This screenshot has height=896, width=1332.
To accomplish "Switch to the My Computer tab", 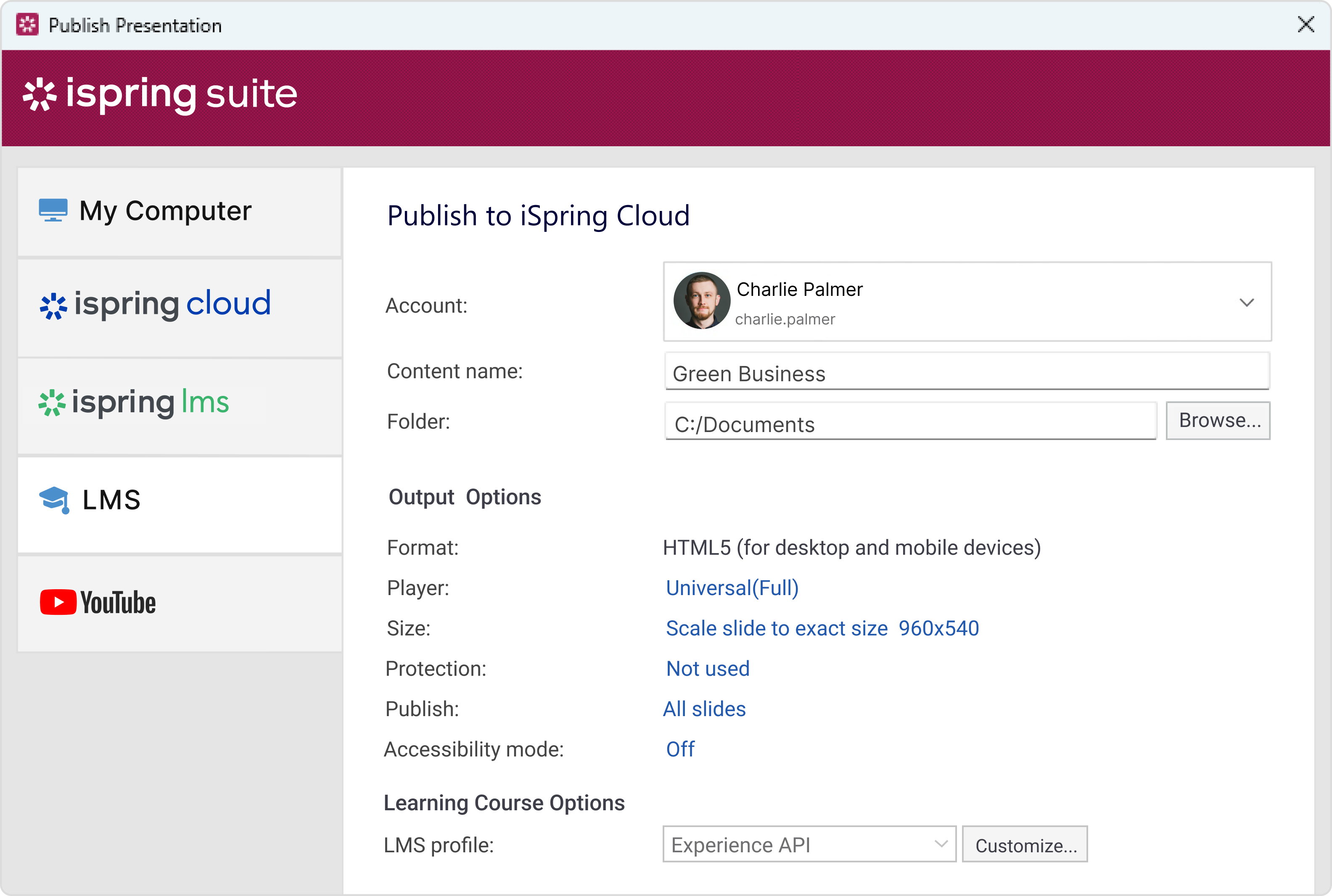I will 180,211.
